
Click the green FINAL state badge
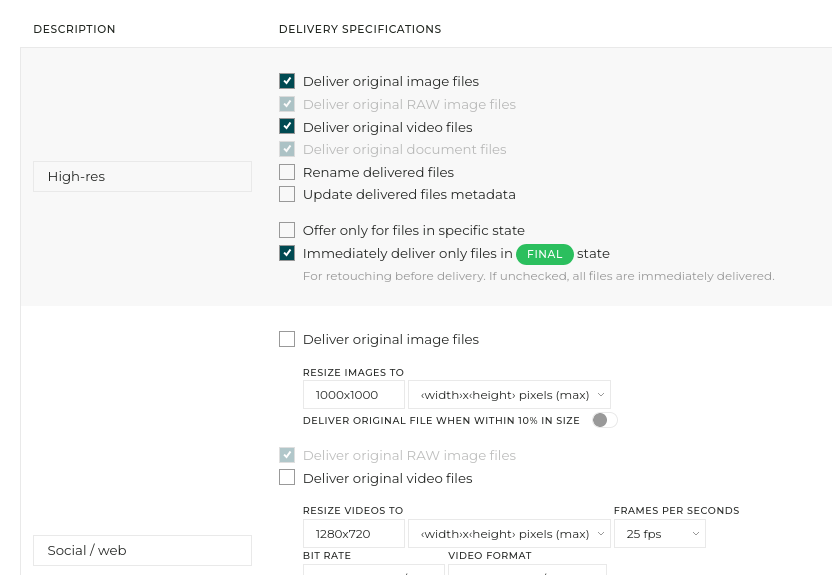pos(544,254)
